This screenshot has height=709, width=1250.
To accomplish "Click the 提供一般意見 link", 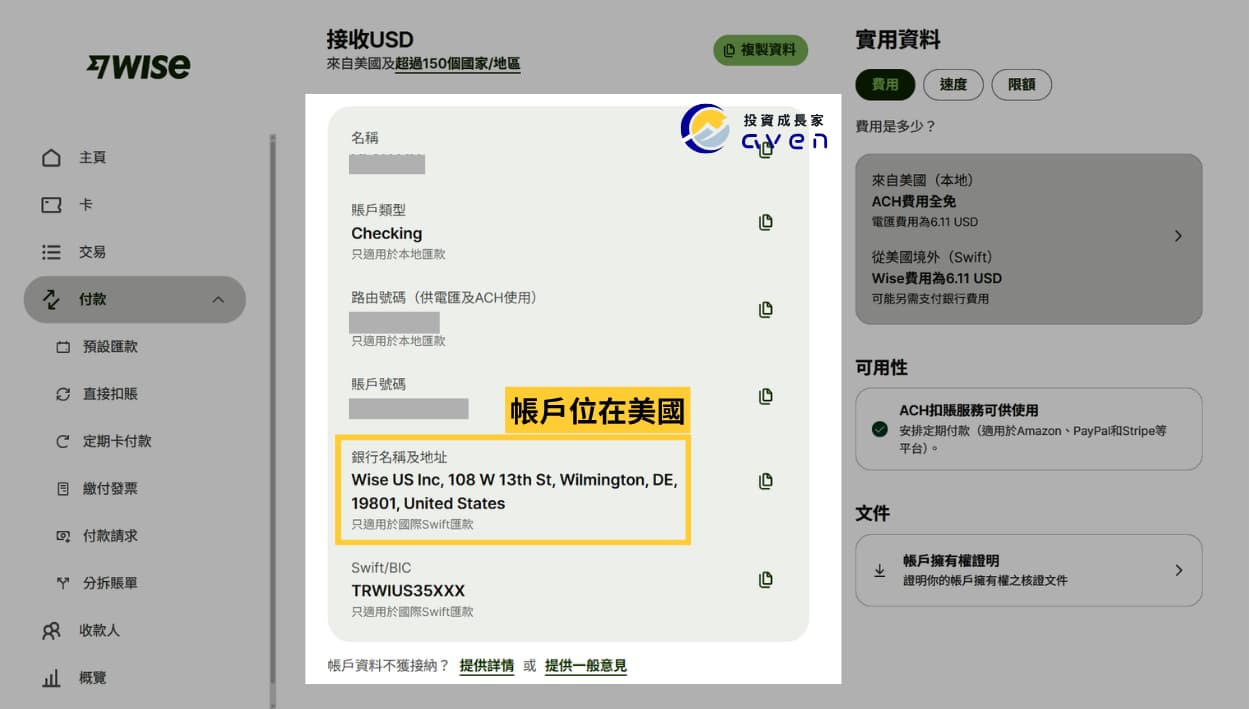I will point(586,665).
